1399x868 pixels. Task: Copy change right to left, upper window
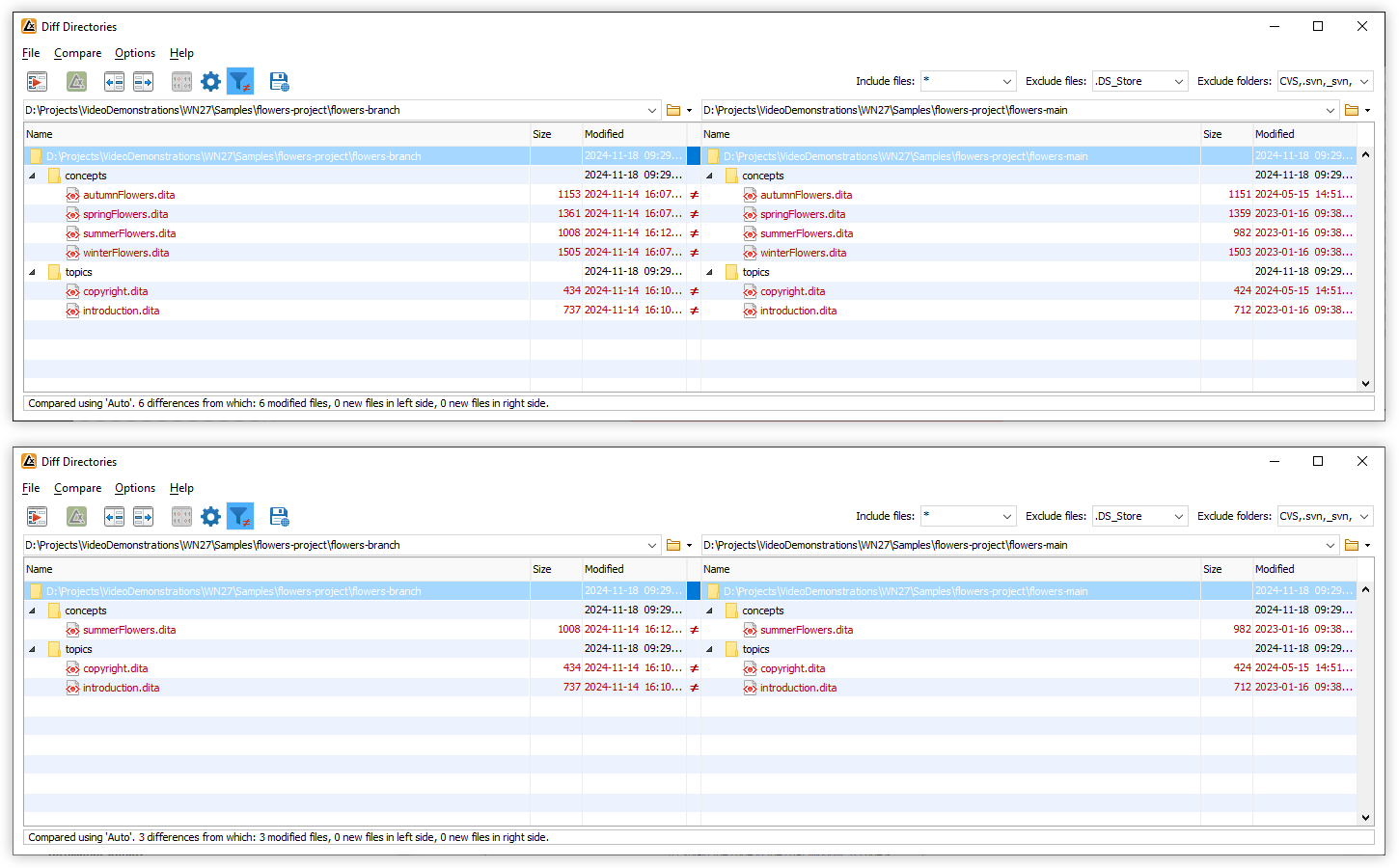pyautogui.click(x=114, y=82)
